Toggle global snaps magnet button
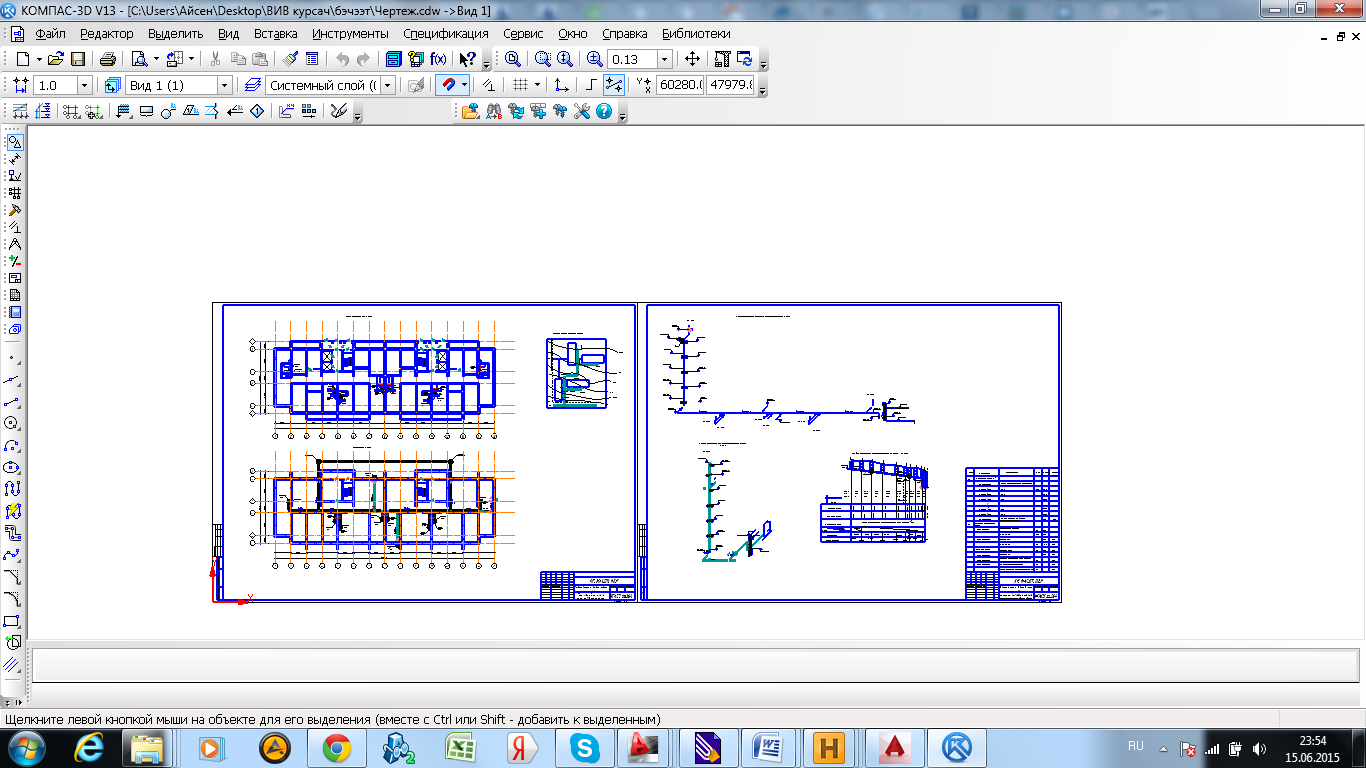 pyautogui.click(x=447, y=85)
